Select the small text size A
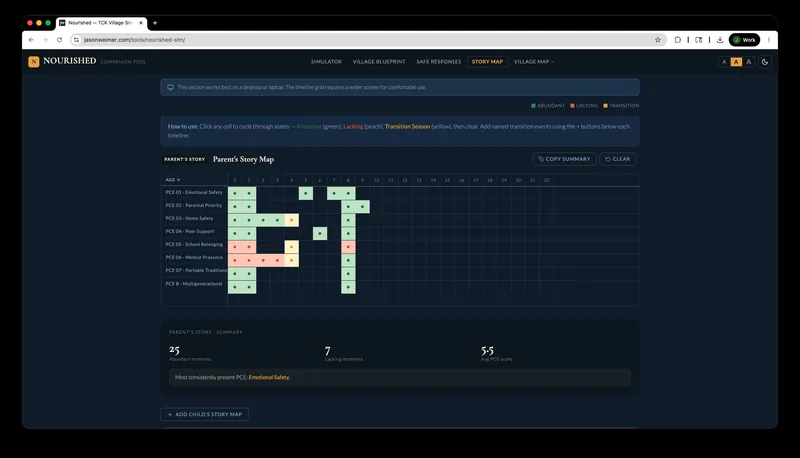800x458 pixels. click(x=724, y=62)
